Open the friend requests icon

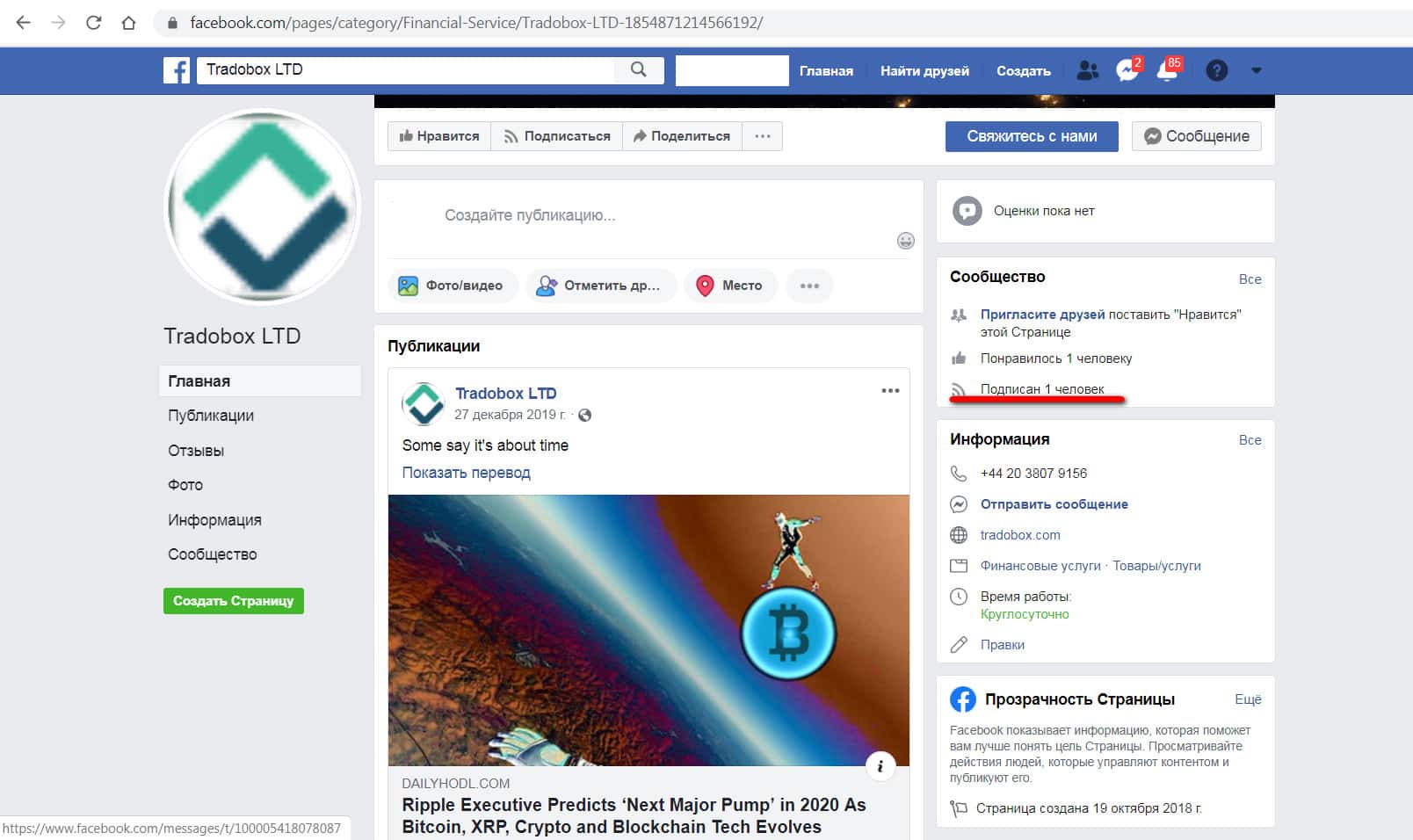tap(1087, 70)
